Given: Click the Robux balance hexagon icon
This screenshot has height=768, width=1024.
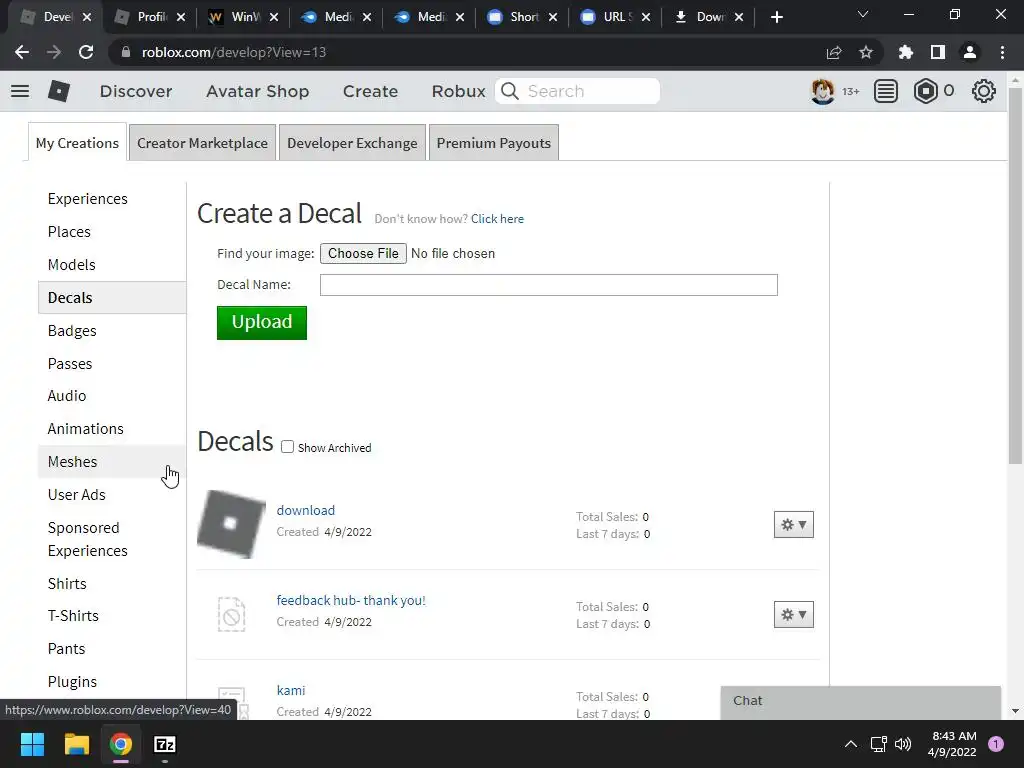Looking at the screenshot, I should [925, 91].
